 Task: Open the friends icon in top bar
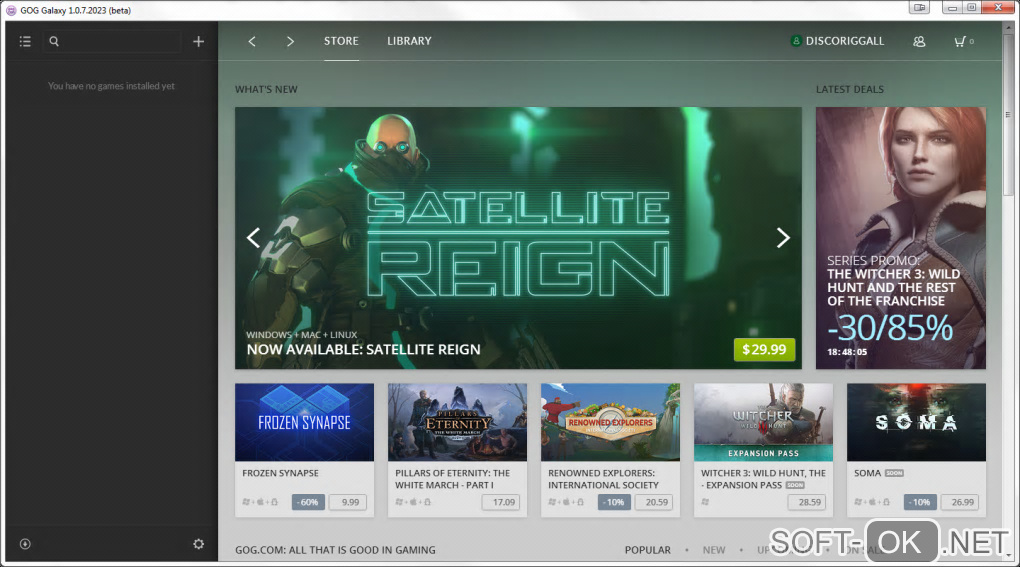919,41
